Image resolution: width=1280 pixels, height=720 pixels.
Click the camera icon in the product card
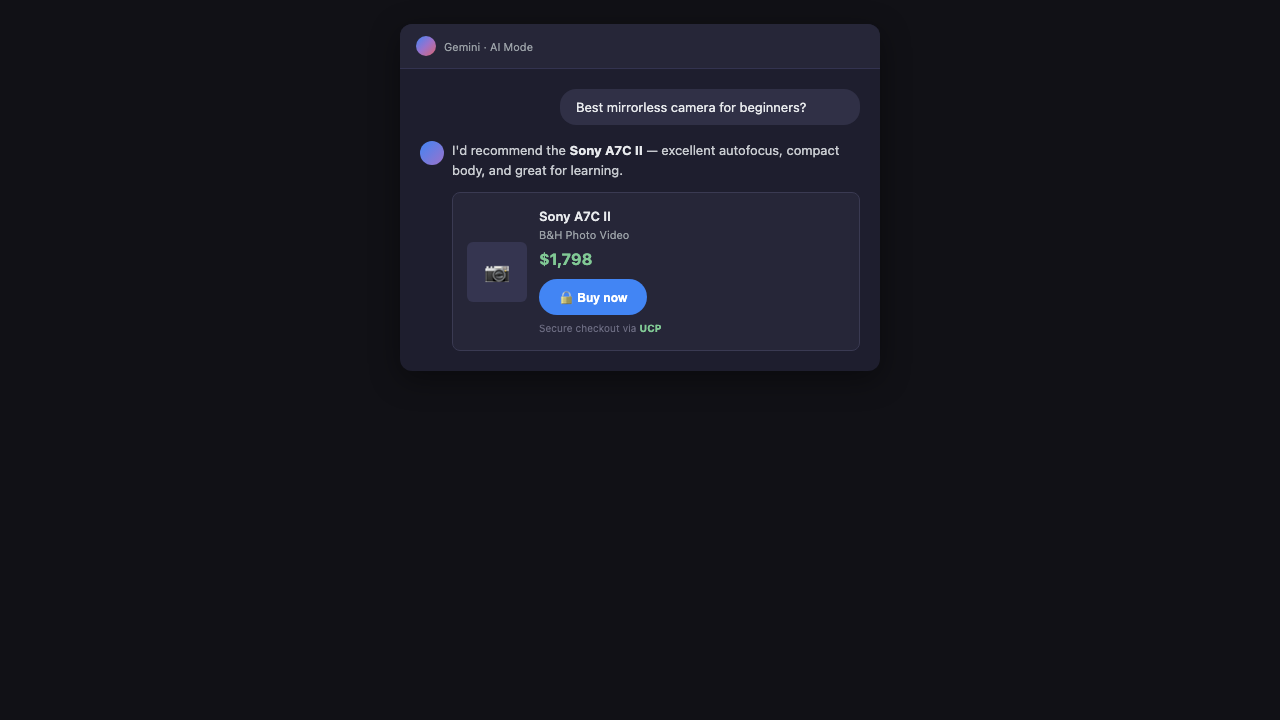tap(497, 271)
